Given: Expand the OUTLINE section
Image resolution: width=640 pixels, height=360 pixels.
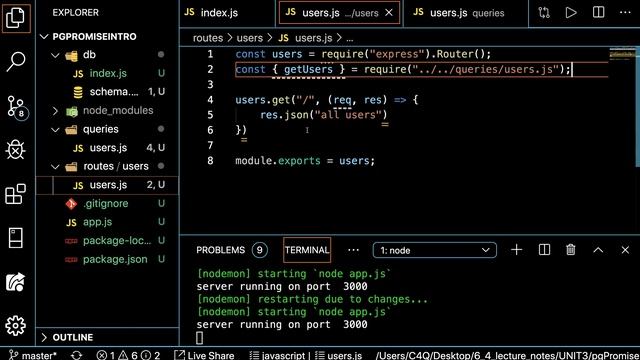Looking at the screenshot, I should (x=108, y=338).
